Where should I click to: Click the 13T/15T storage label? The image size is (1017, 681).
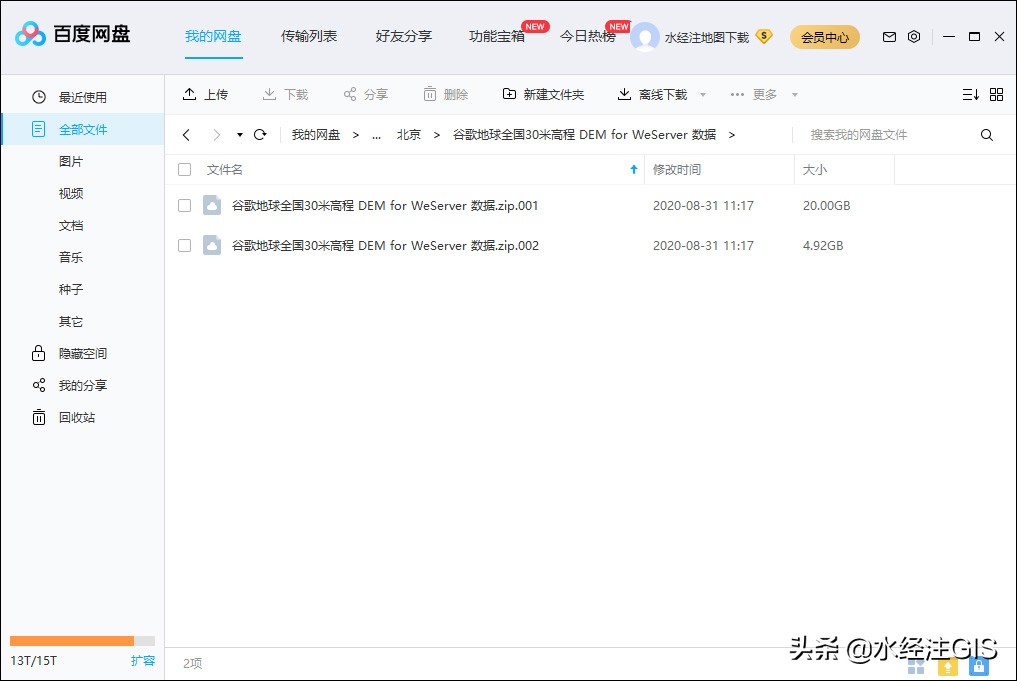coord(34,661)
